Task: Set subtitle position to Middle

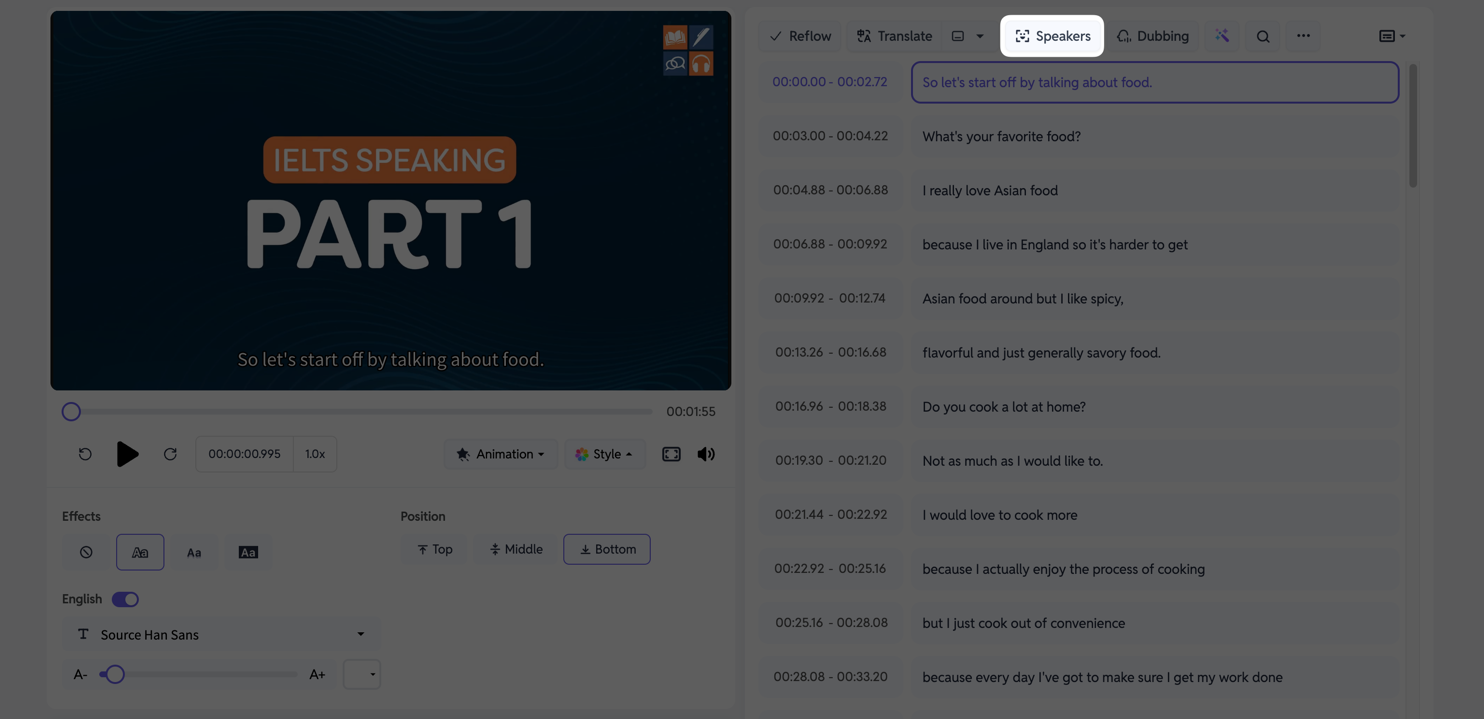Action: [516, 549]
